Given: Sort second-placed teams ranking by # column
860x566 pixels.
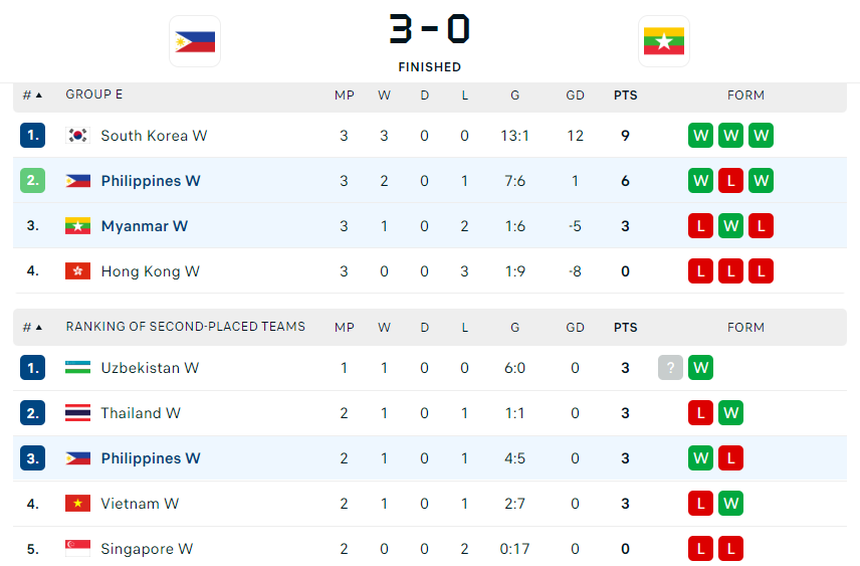Looking at the screenshot, I should pos(32,327).
